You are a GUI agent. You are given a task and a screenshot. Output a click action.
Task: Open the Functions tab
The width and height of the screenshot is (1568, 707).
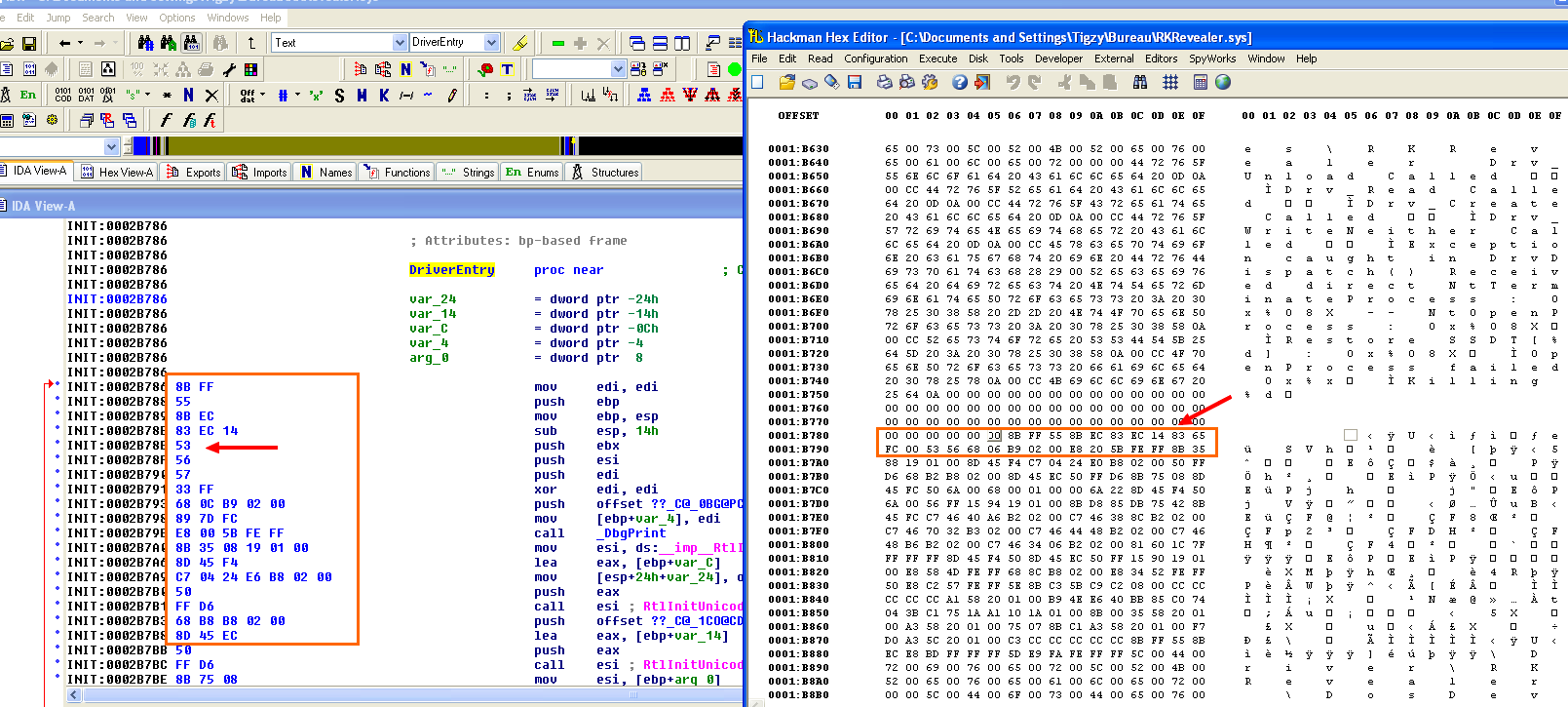point(398,173)
